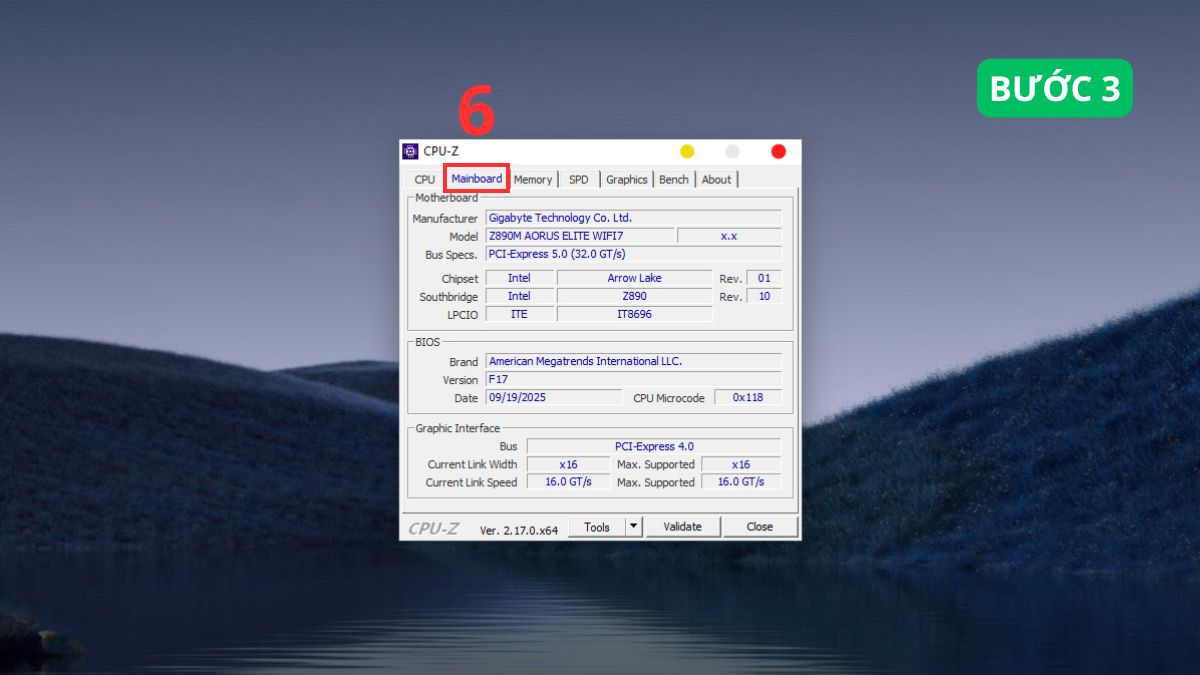Click the Chipset field showing Arrow Lake
The width and height of the screenshot is (1200, 675).
[x=633, y=278]
